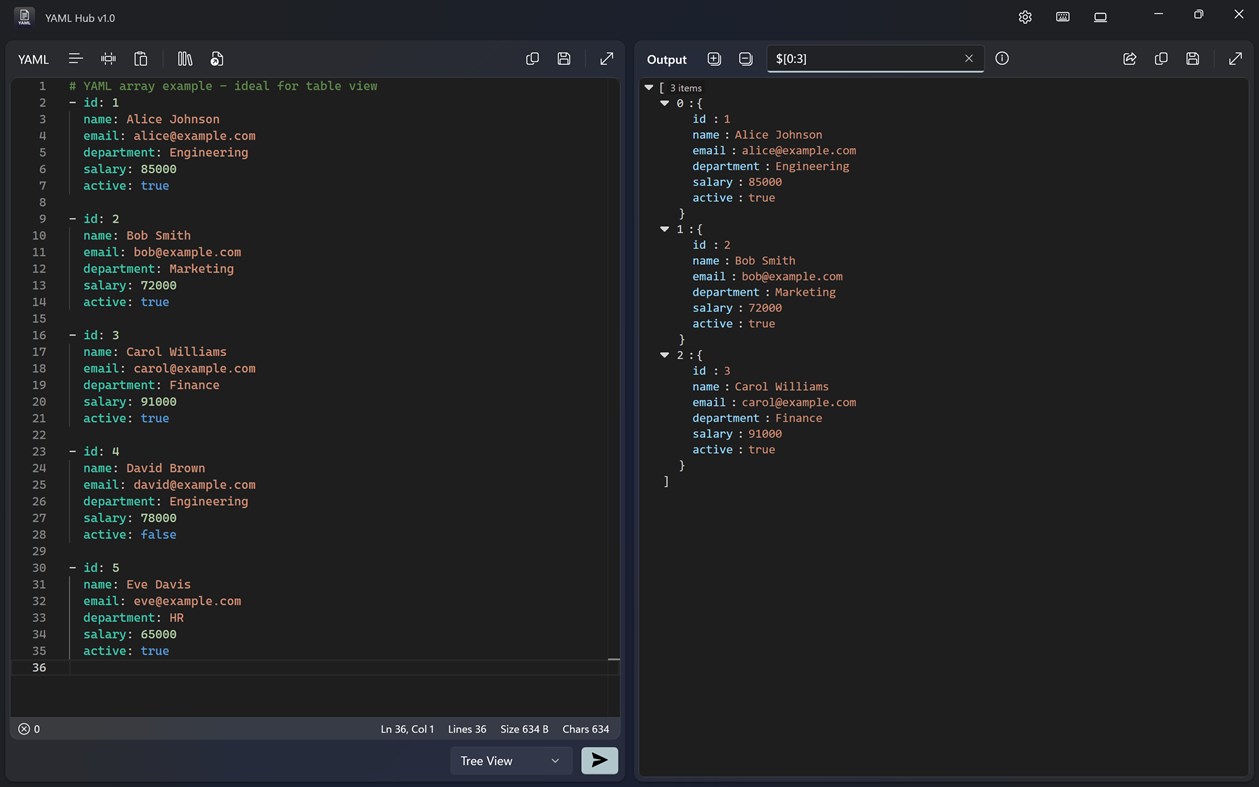Screen dimensions: 1259x787
Task: Click 'Lines 36' status entry
Action: pyautogui.click(x=467, y=729)
